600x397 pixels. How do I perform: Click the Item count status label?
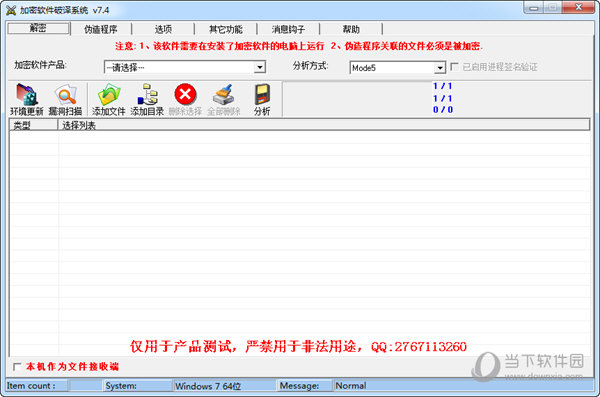(x=31, y=386)
